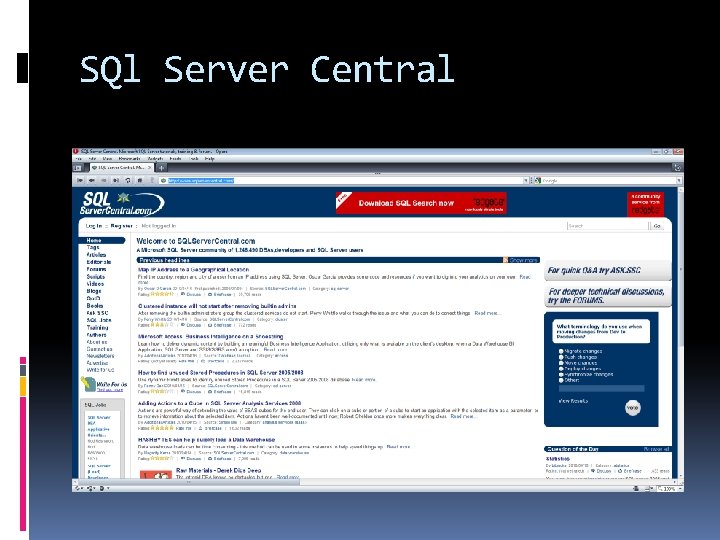Click the Log in link
Screen dimensions: 720x540
click(94, 226)
